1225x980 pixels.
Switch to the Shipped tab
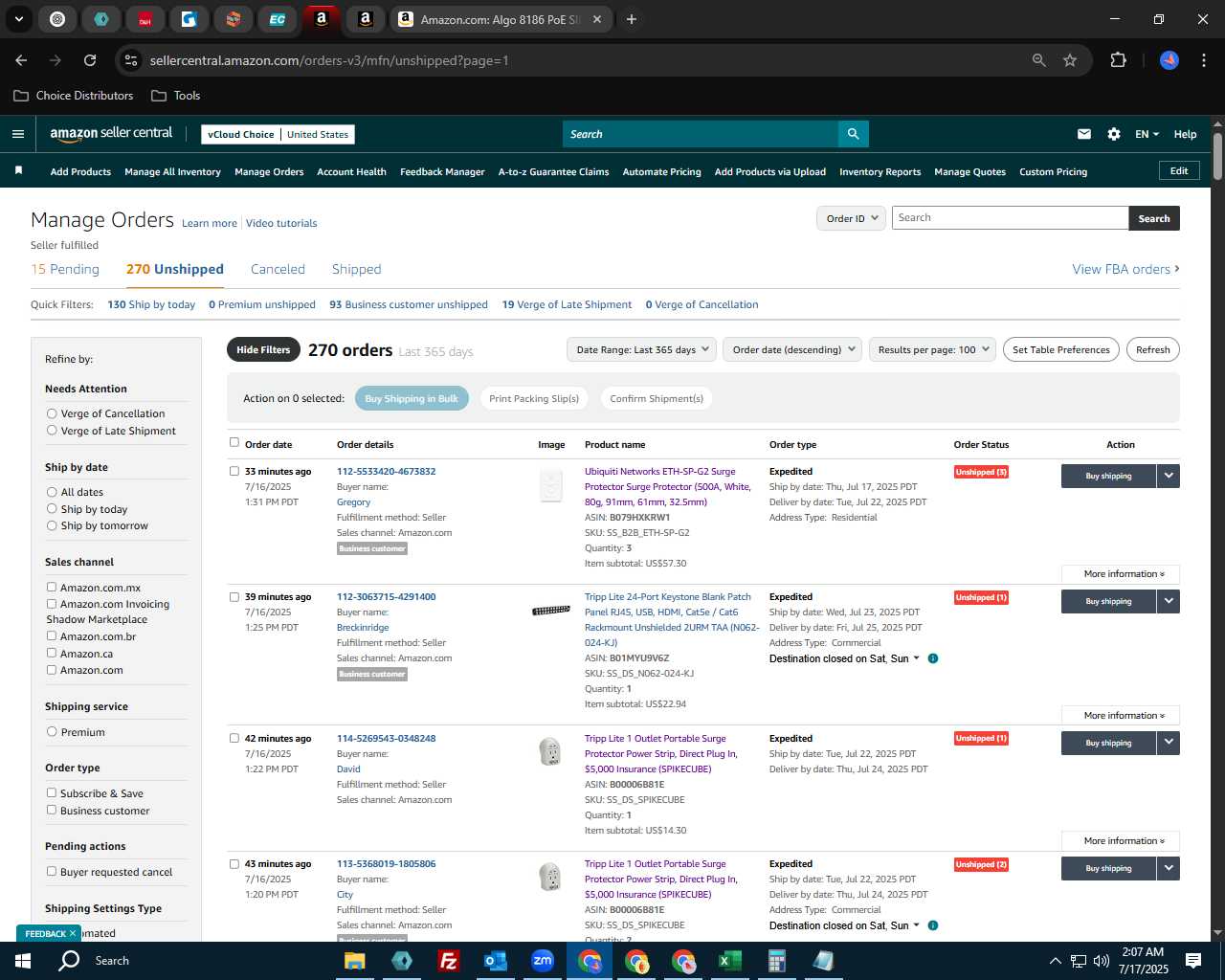pos(356,269)
